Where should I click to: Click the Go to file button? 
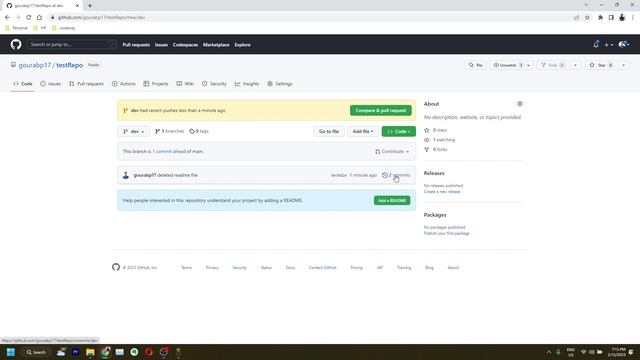(329, 131)
